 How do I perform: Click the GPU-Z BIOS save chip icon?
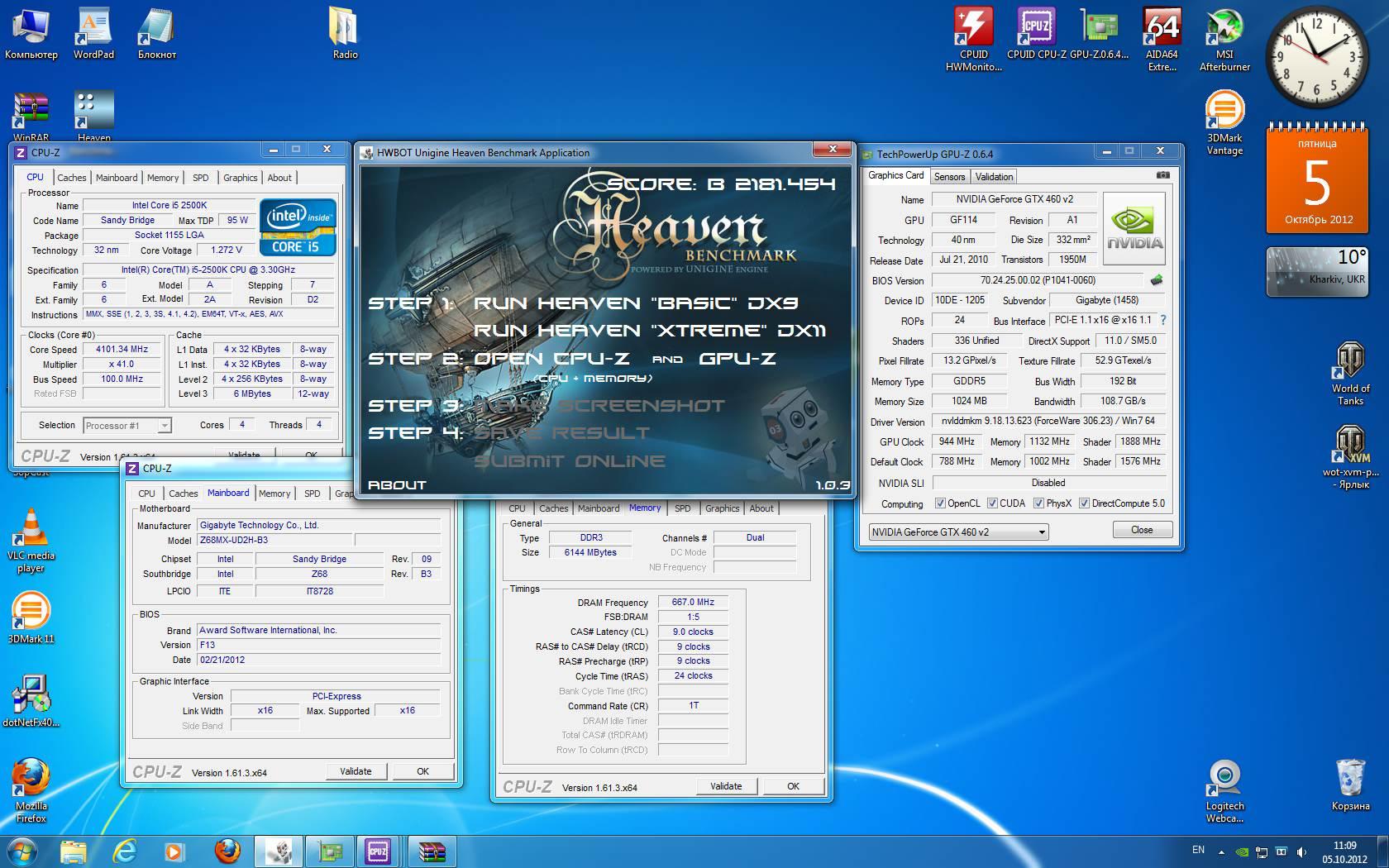pyautogui.click(x=1156, y=280)
